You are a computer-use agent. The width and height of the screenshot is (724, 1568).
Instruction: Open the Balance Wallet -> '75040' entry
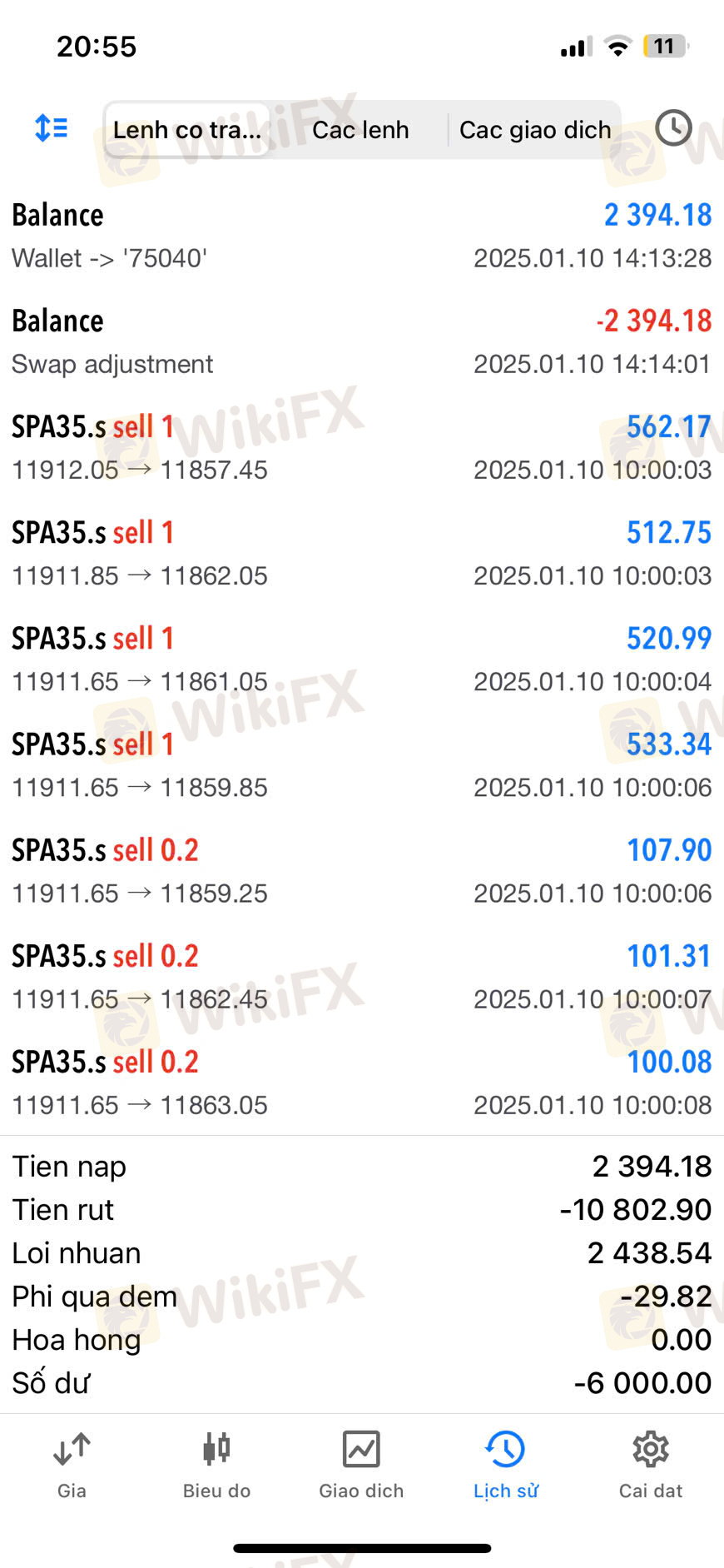pos(362,236)
